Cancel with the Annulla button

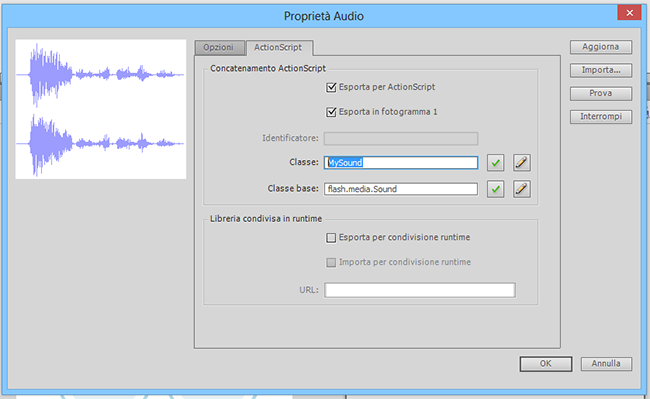pos(606,364)
